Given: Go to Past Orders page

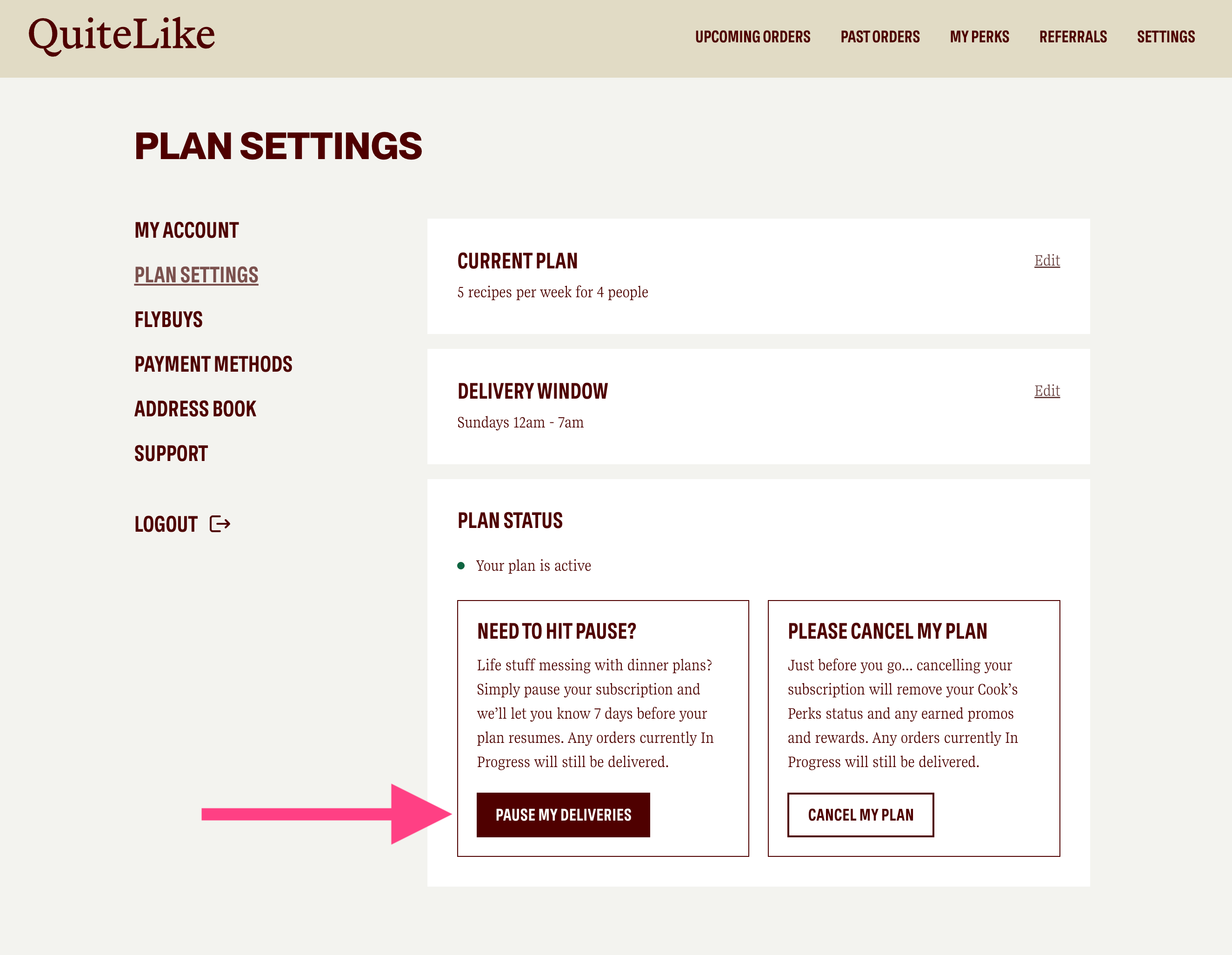Looking at the screenshot, I should click(x=880, y=37).
